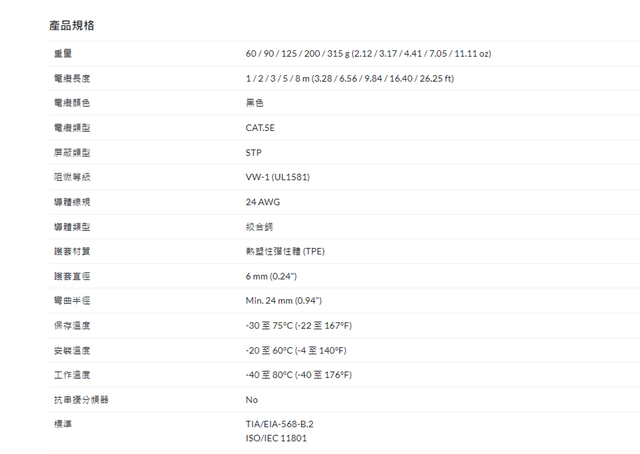Select the 6 mm (0.24") diameter value

pyautogui.click(x=272, y=276)
